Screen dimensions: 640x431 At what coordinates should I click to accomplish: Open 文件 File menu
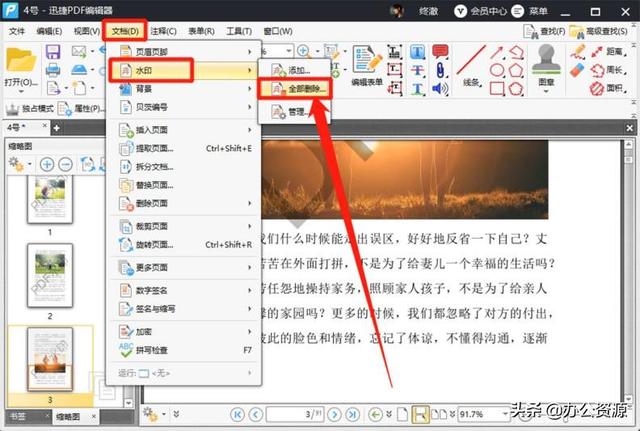[x=17, y=31]
